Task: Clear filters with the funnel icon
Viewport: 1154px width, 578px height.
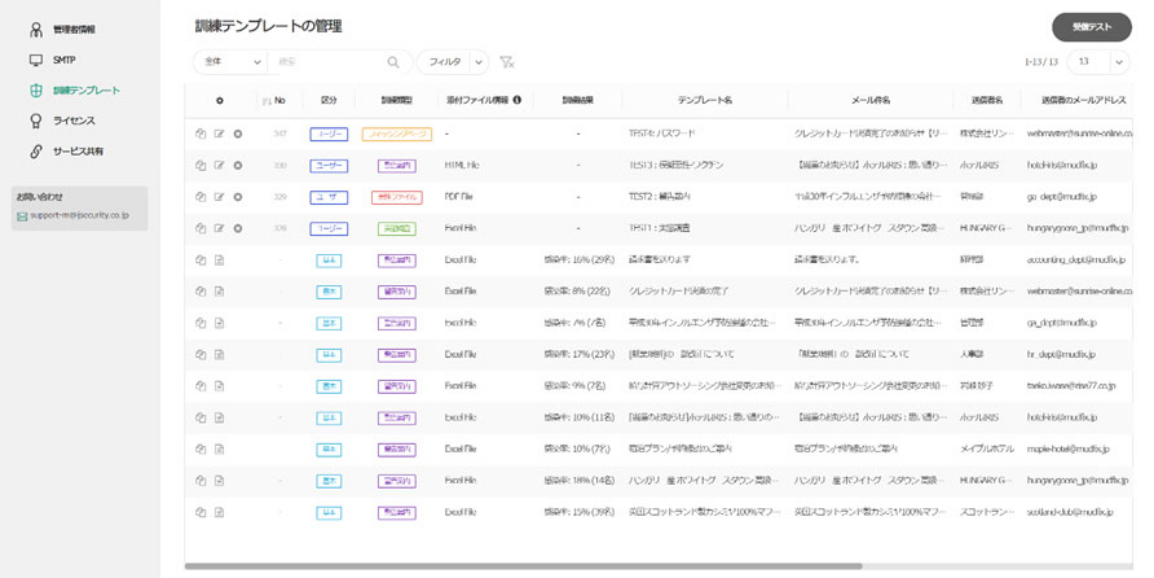Action: [507, 62]
